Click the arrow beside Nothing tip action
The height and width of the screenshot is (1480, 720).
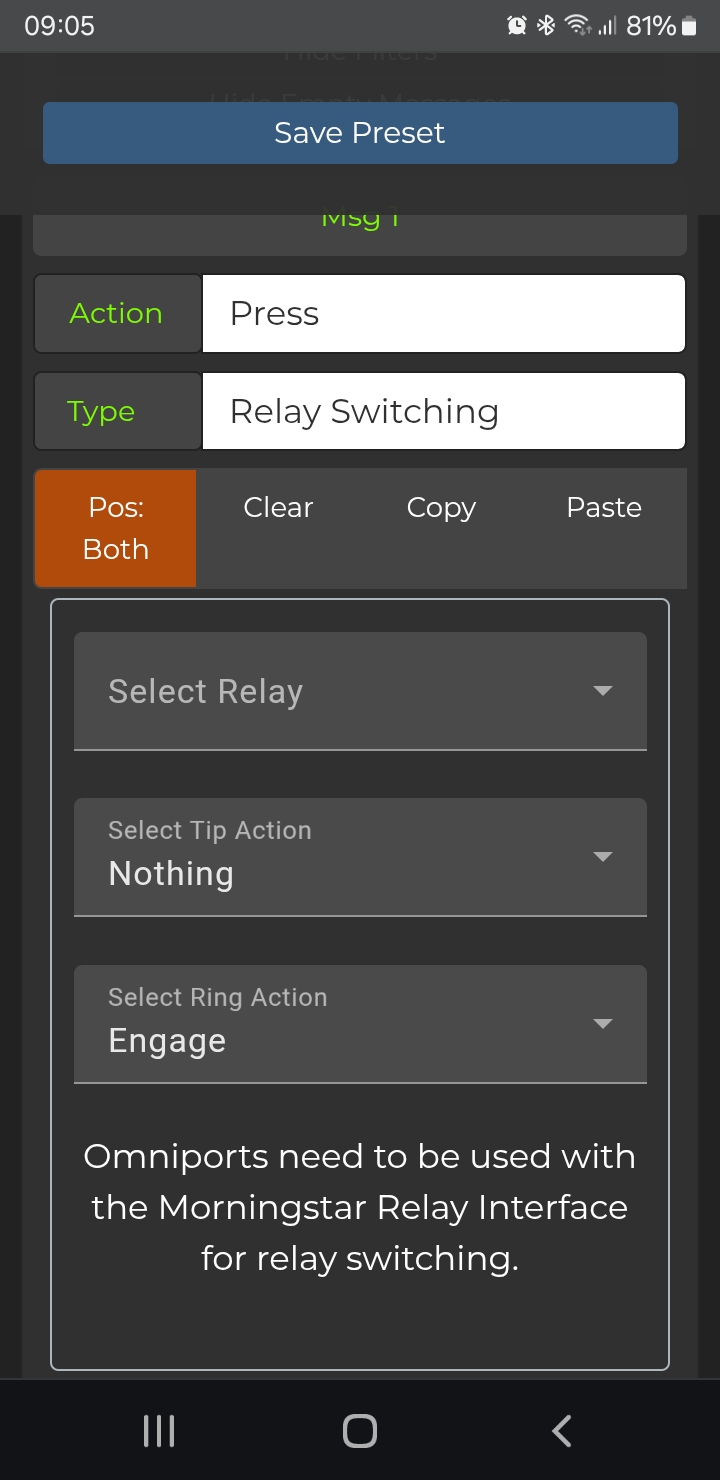tap(602, 857)
